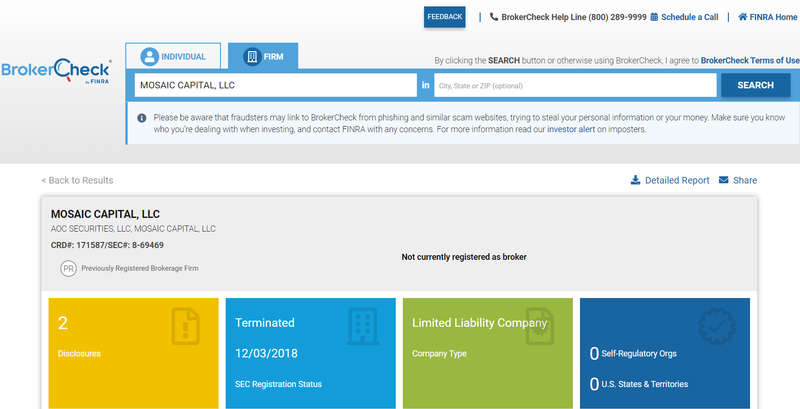The image size is (800, 409).
Task: Open BrokerCheck Terms of Use link
Action: (x=750, y=60)
